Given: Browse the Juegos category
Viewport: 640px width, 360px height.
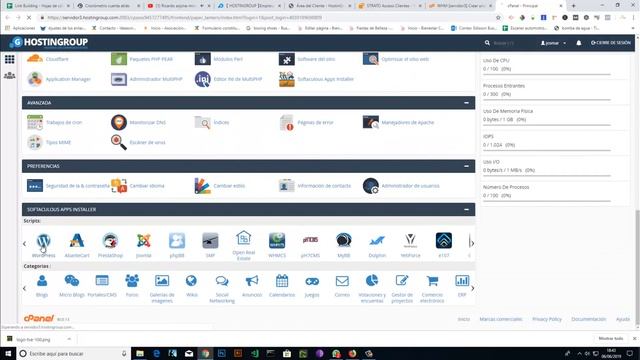Looking at the screenshot, I should [312, 286].
